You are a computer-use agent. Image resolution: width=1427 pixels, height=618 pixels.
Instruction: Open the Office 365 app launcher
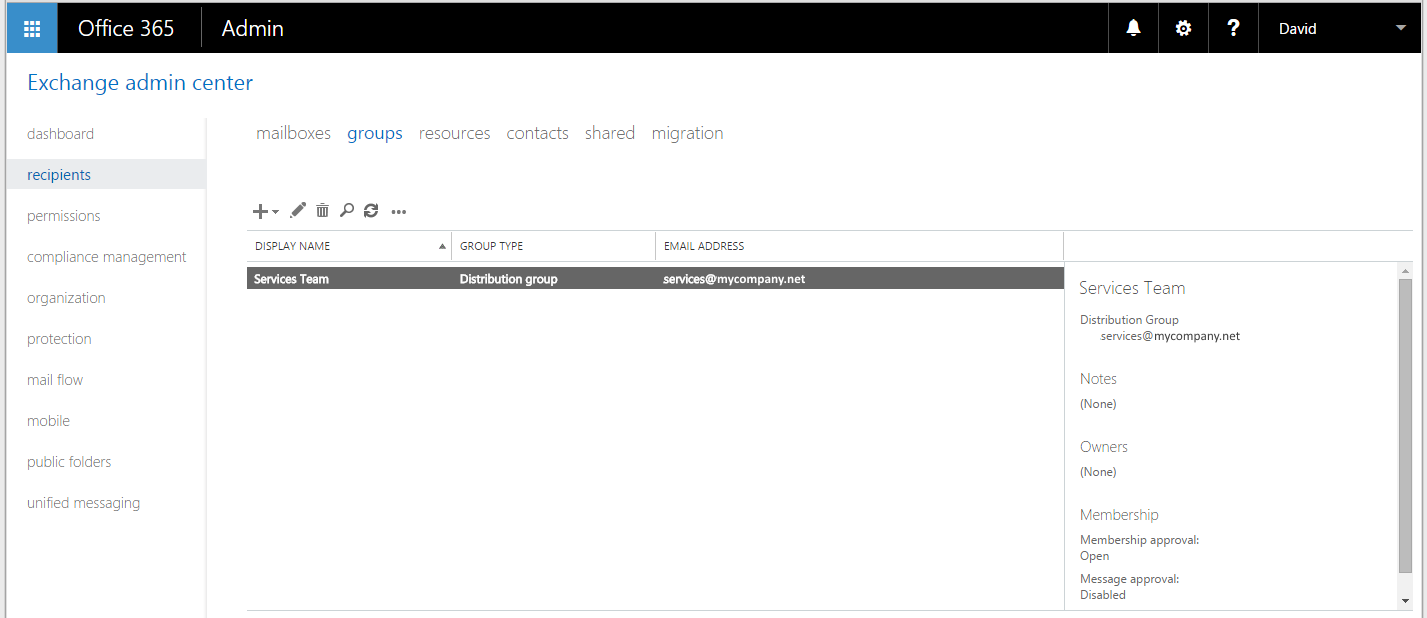click(x=32, y=28)
